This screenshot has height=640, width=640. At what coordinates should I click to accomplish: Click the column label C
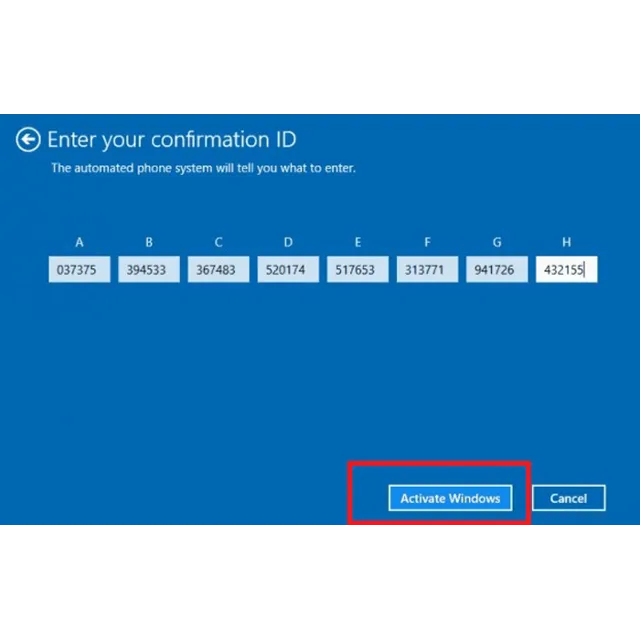coord(218,242)
